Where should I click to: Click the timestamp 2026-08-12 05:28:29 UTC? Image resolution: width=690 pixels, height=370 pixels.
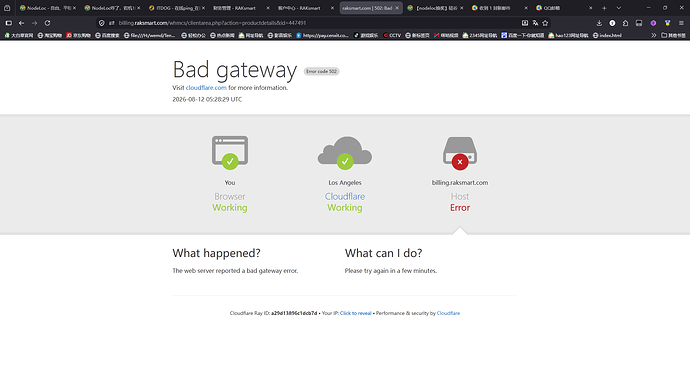point(207,99)
